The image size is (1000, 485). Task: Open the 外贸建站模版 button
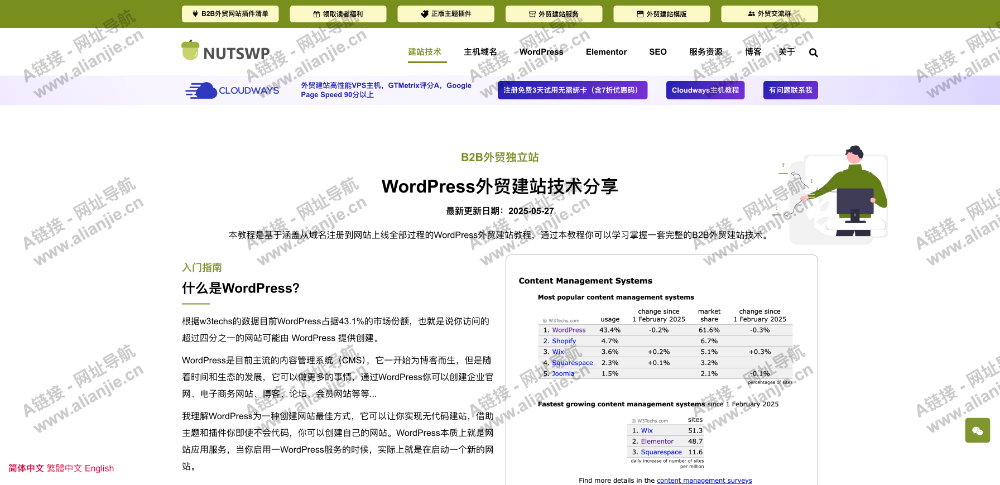[661, 13]
